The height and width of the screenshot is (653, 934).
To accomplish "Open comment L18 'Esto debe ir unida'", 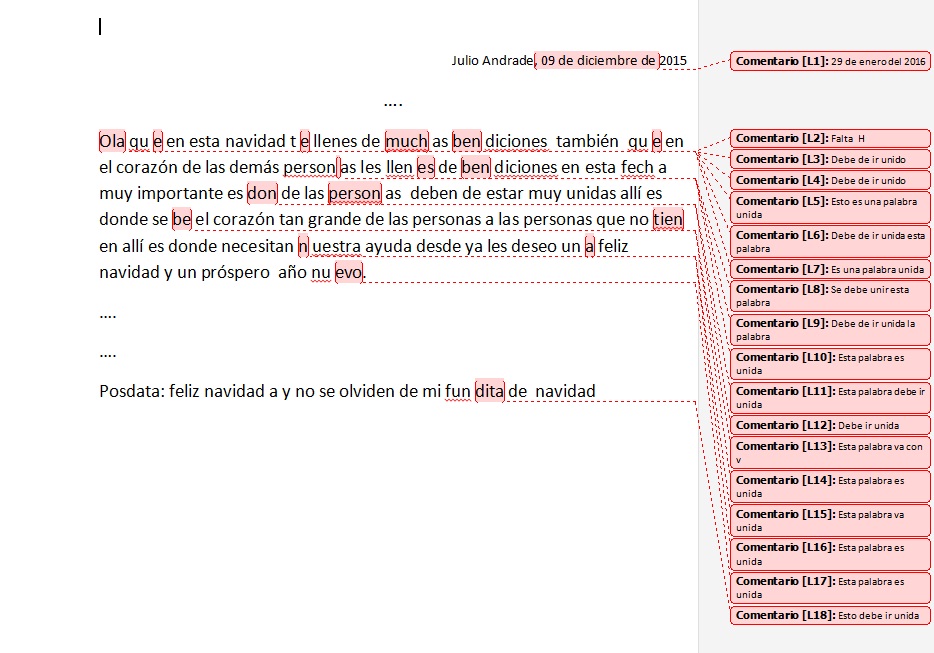I will [x=830, y=615].
